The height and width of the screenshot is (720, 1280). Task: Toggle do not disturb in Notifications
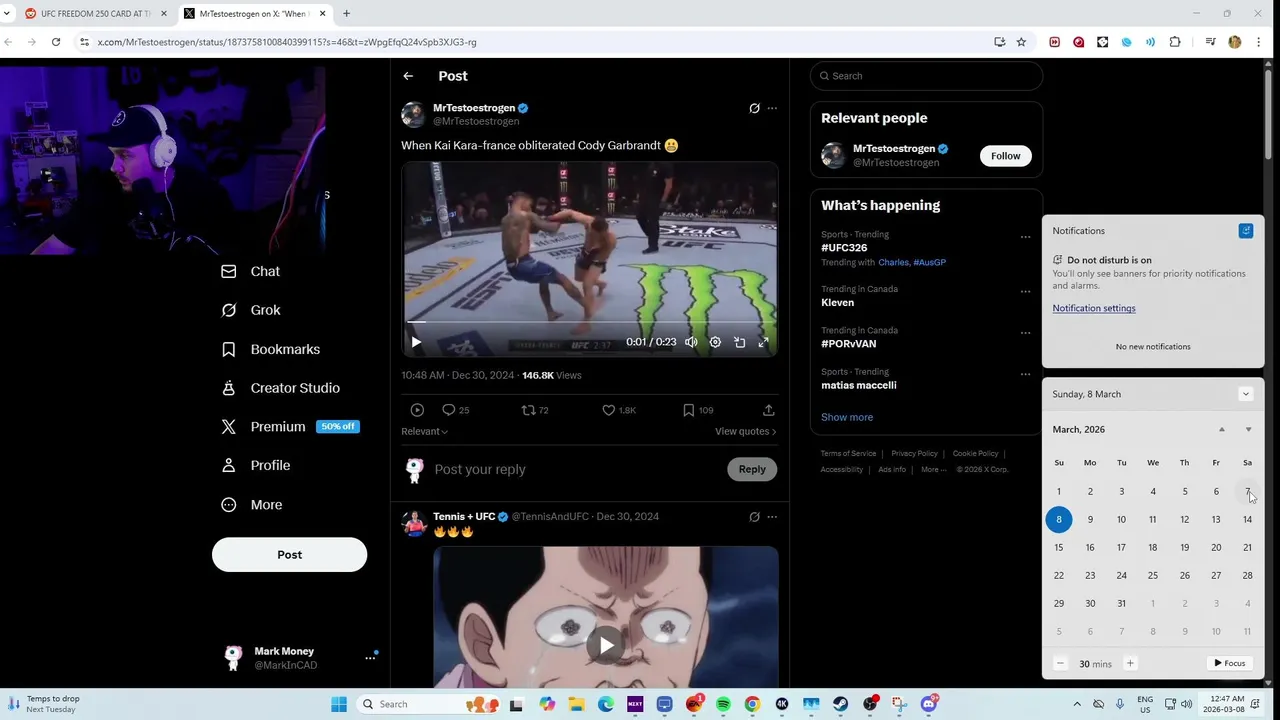point(1245,231)
